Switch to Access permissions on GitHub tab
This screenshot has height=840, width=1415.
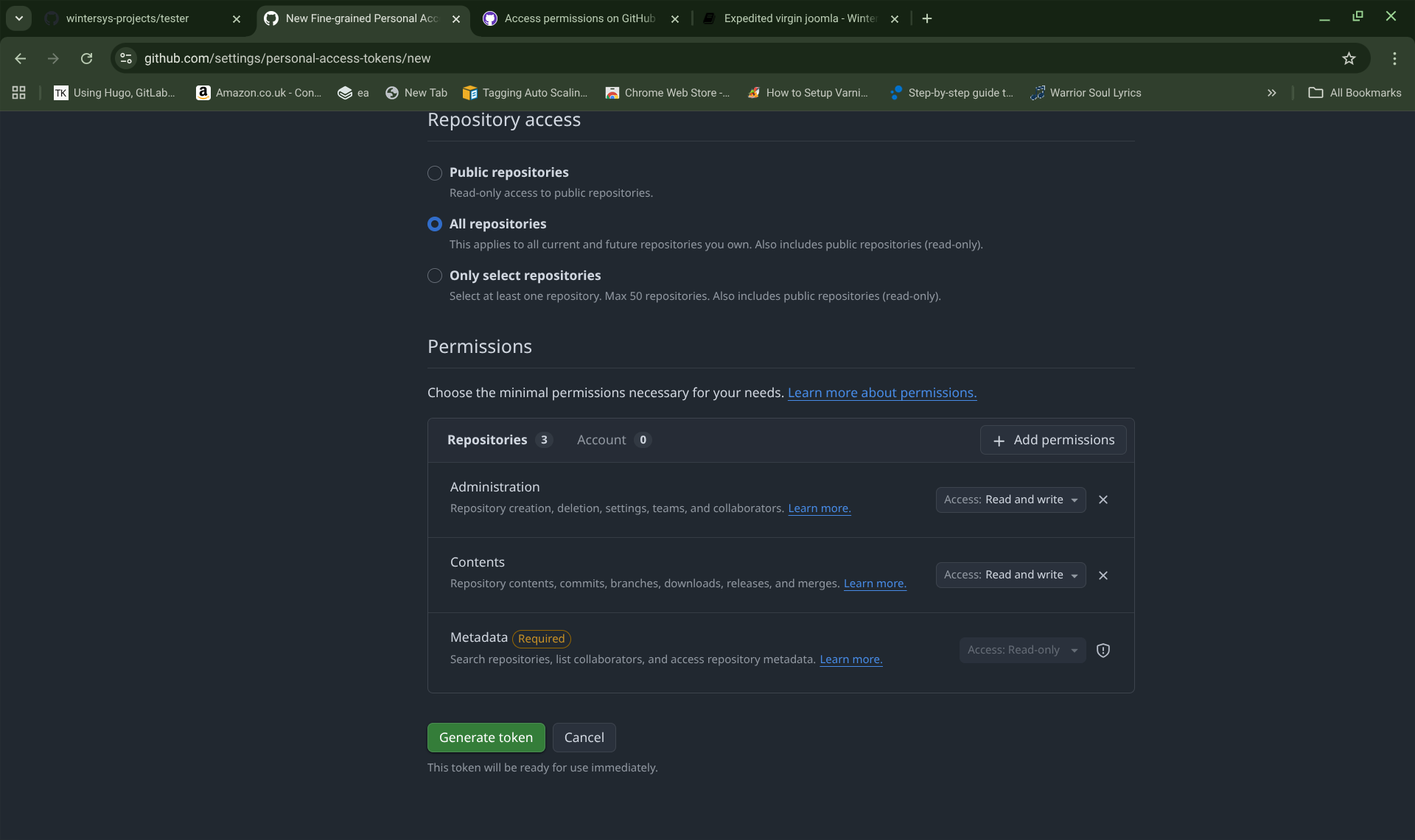[579, 18]
